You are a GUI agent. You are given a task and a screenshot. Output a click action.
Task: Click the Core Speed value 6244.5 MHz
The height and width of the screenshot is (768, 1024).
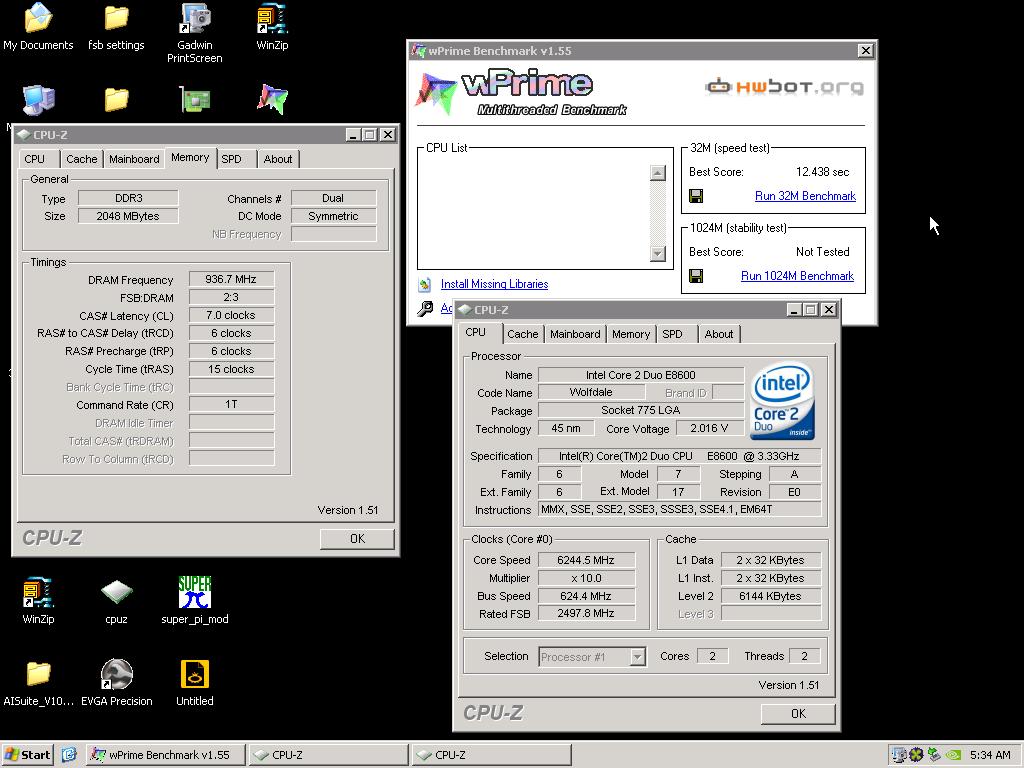click(586, 560)
